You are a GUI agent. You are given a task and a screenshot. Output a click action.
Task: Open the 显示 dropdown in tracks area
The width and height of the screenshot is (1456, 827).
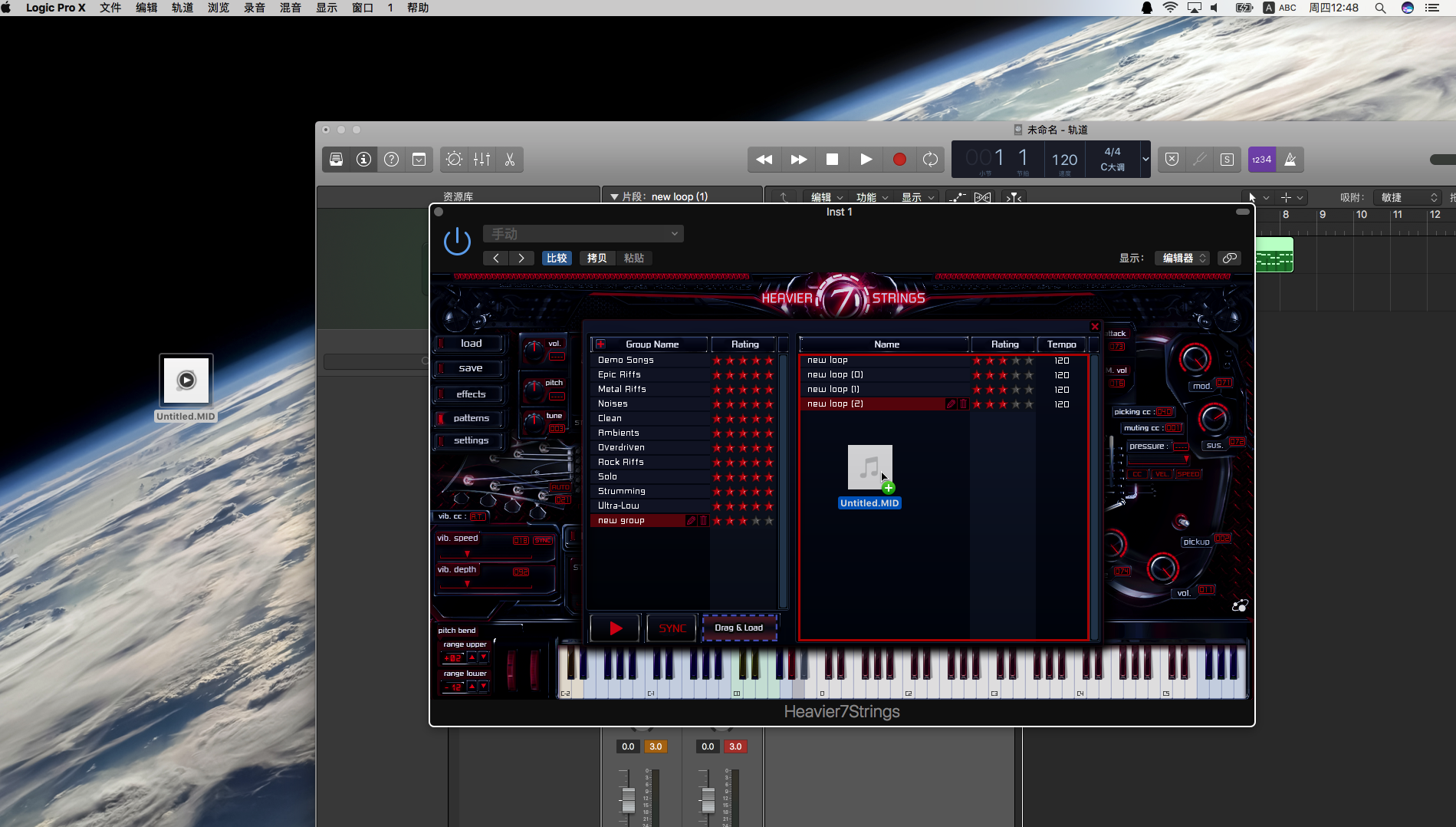tap(918, 198)
